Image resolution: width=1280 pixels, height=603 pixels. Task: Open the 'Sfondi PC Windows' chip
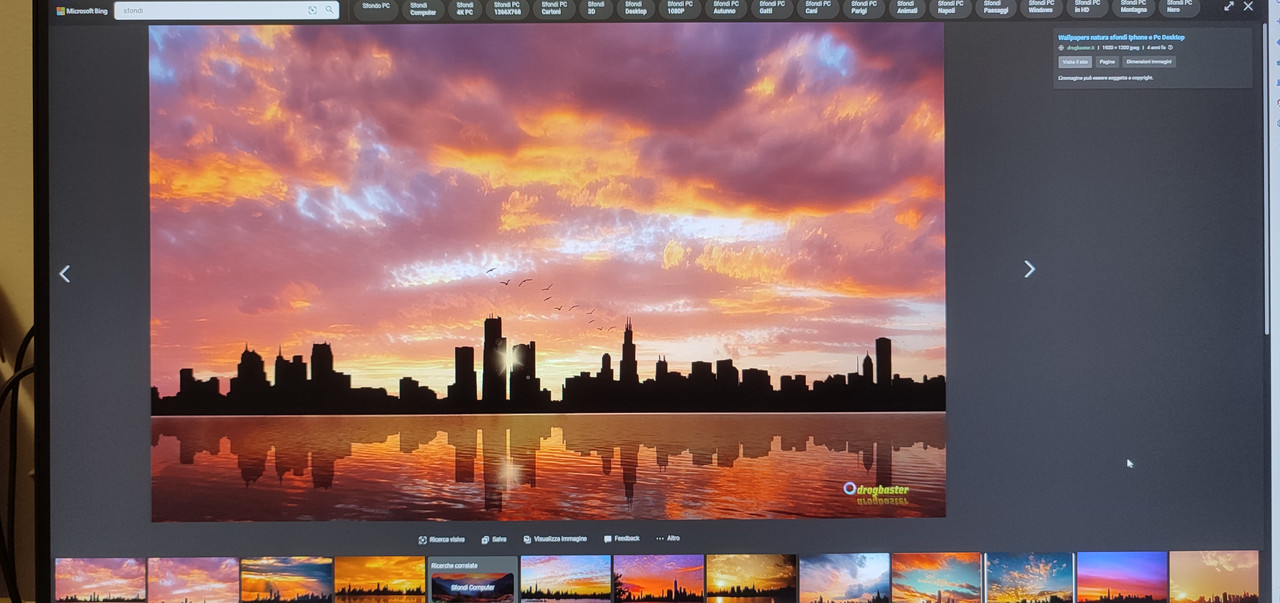pos(1041,7)
